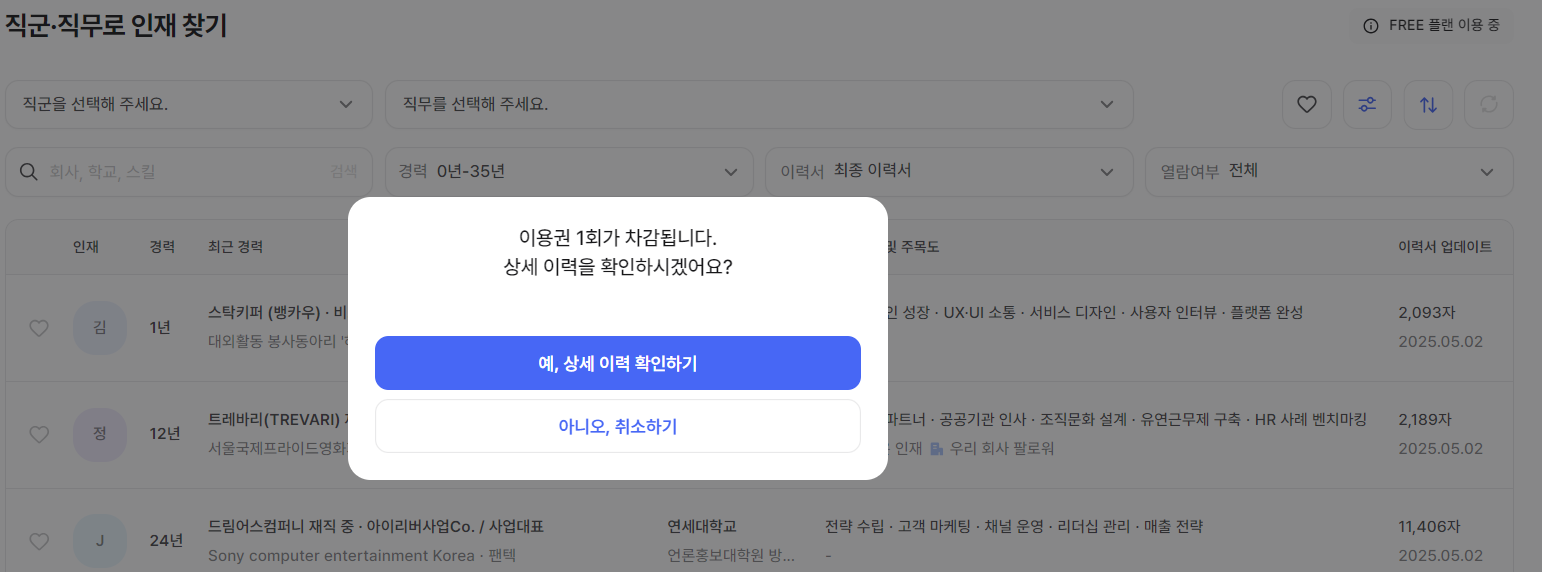The image size is (1542, 572).
Task: Click the FREE 플랜 이용 중 badge
Action: [1432, 26]
